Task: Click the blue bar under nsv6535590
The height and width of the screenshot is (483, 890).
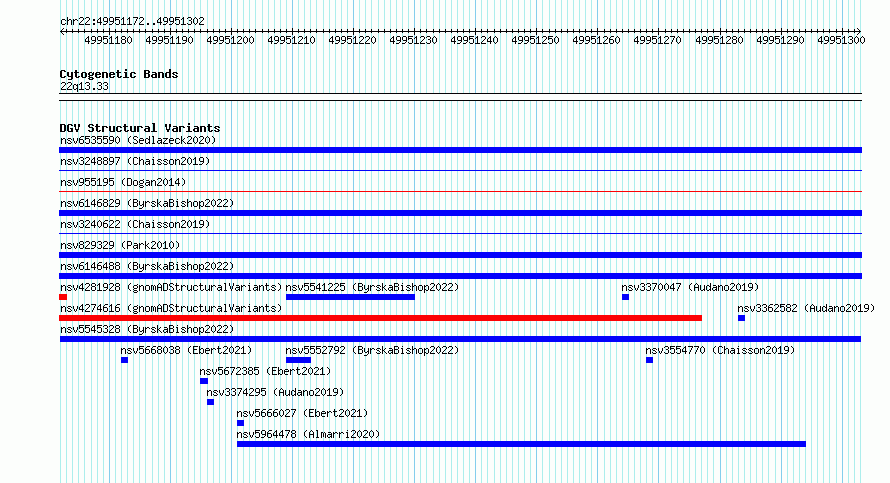Action: (x=460, y=150)
